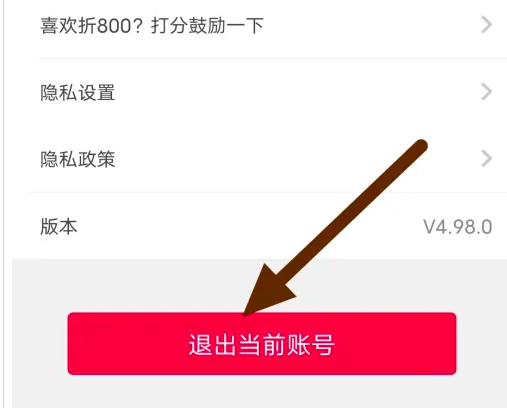The height and width of the screenshot is (408, 507).
Task: Click the 隐私 characters in 隐私设置
Action: (x=59, y=92)
